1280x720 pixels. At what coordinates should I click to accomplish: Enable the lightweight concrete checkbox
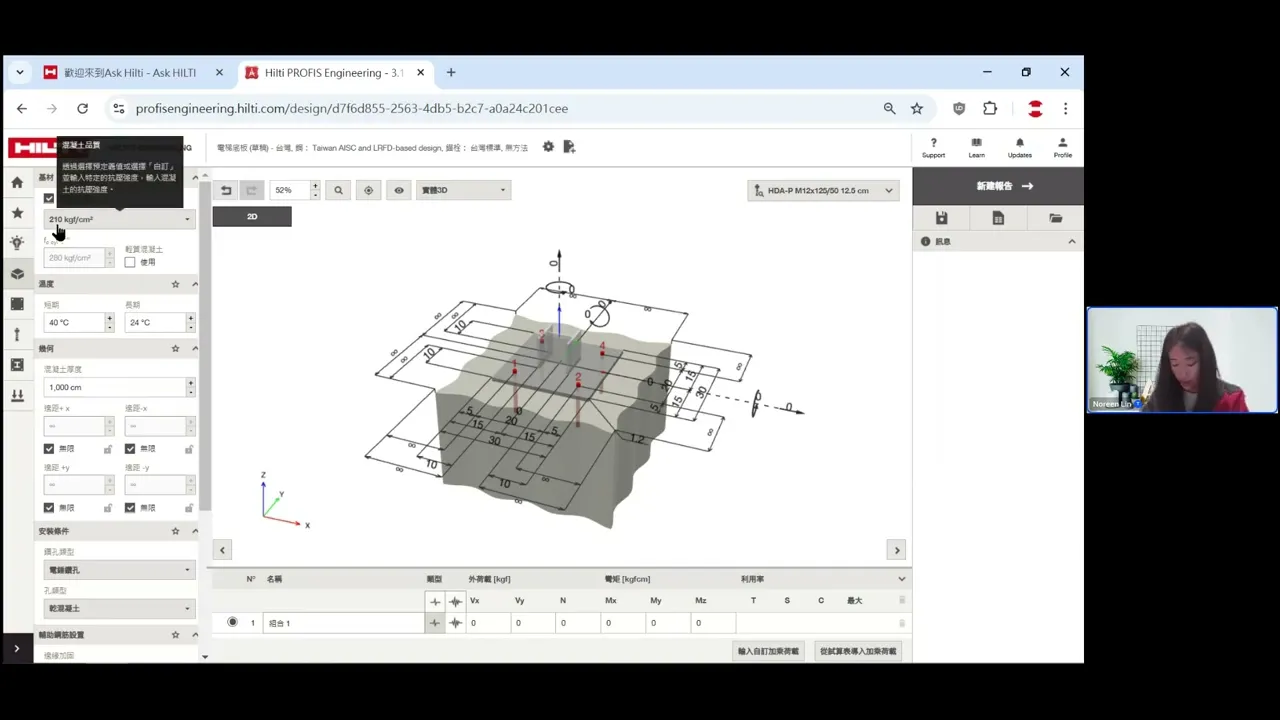pos(130,262)
